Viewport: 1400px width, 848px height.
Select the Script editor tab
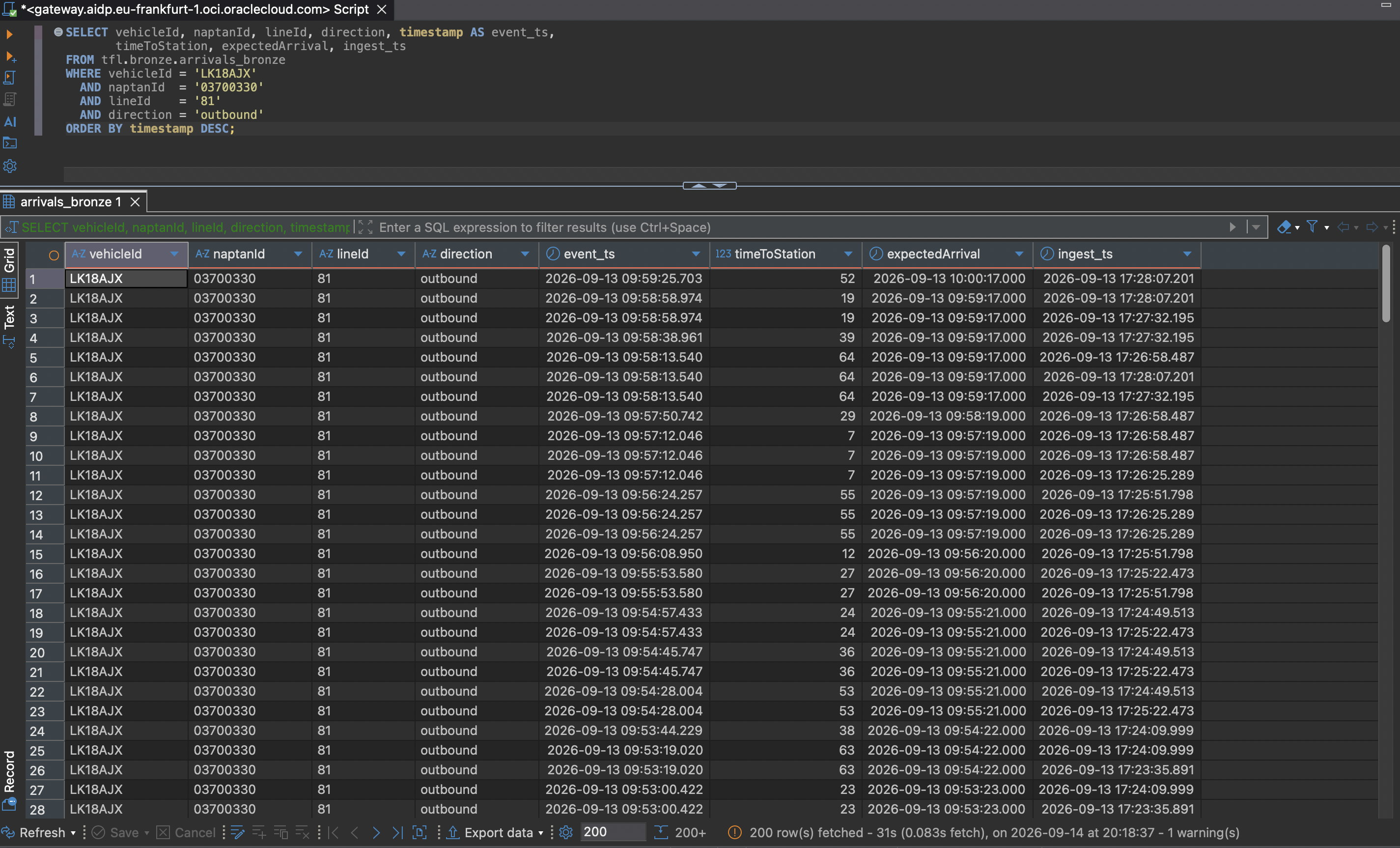195,9
